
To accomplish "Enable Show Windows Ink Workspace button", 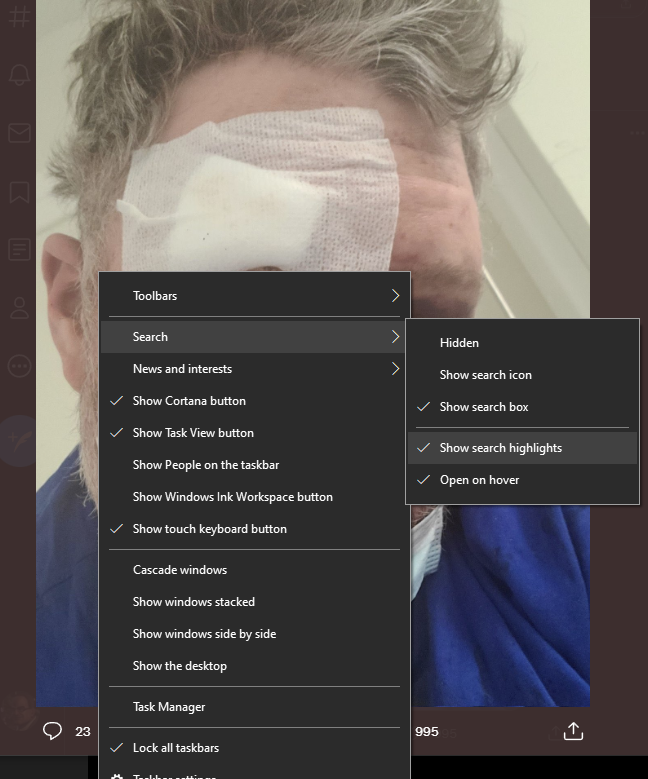I will pos(254,497).
